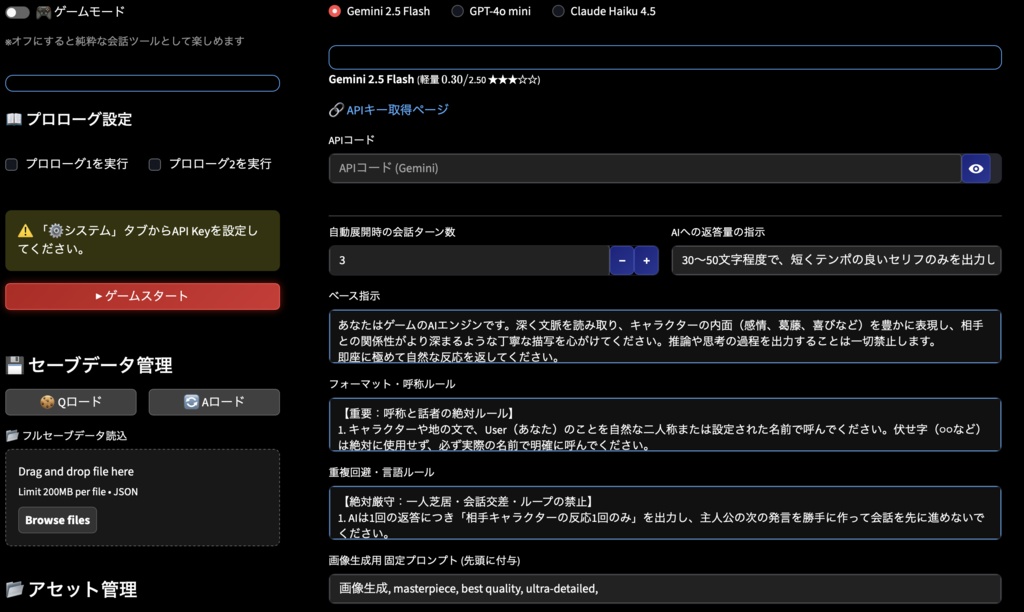
Task: Click the cookie icon on Qロード
Action: (47, 402)
